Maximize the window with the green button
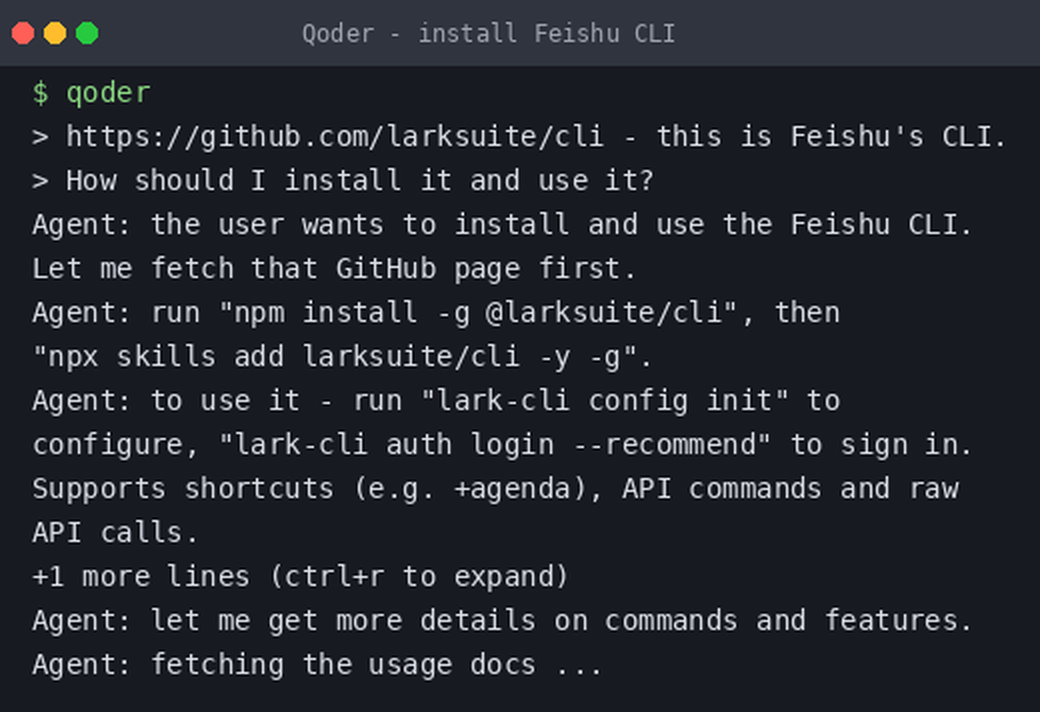Viewport: 1040px width, 712px height. (87, 33)
